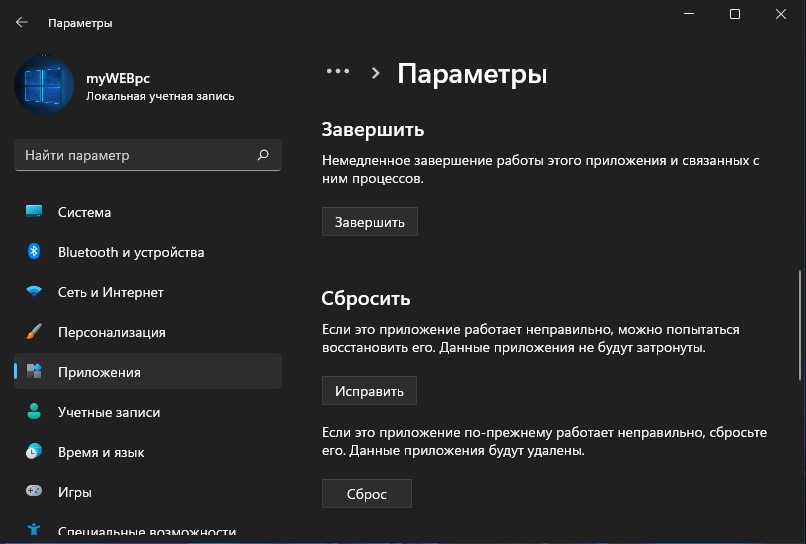Open the Персонализация section

(148, 332)
